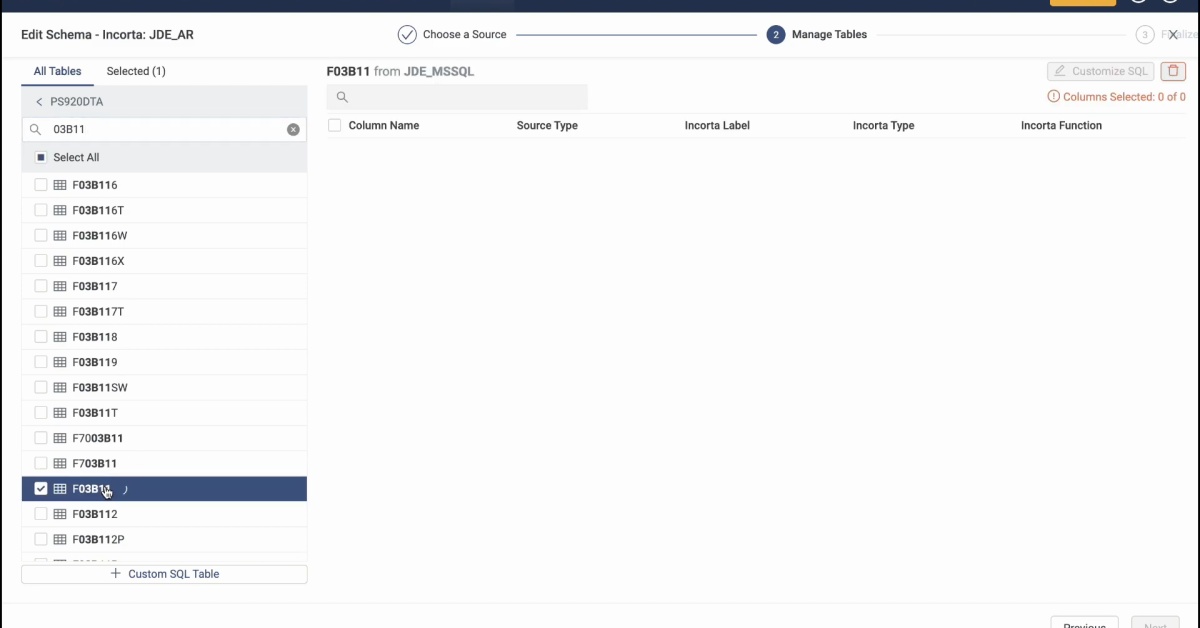Click the column search input field
This screenshot has height=628, width=1200.
[x=457, y=97]
